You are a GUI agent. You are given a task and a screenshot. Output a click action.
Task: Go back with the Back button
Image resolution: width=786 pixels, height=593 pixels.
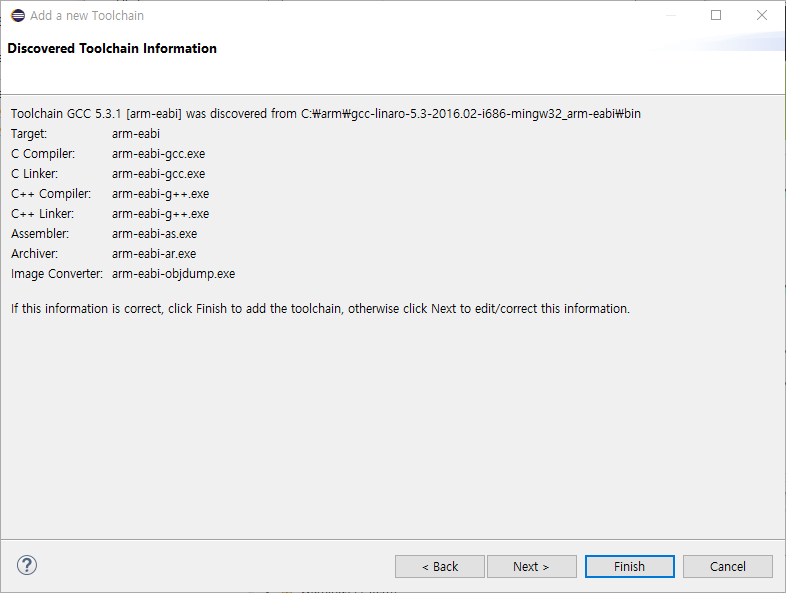tap(440, 566)
